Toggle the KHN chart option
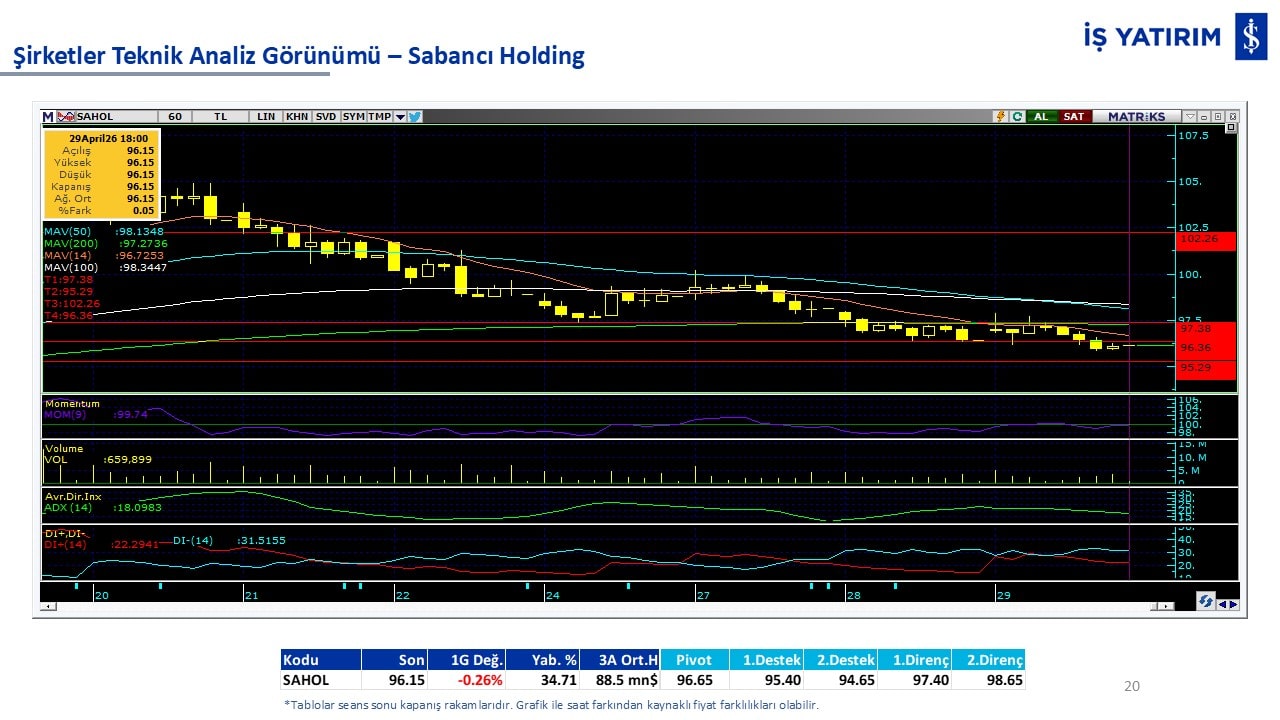Screen dimensions: 1280x720 [297, 117]
